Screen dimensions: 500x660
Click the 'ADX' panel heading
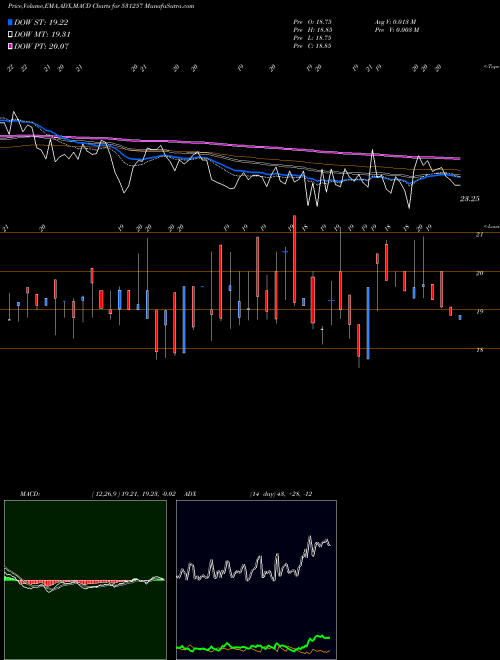pos(191,494)
